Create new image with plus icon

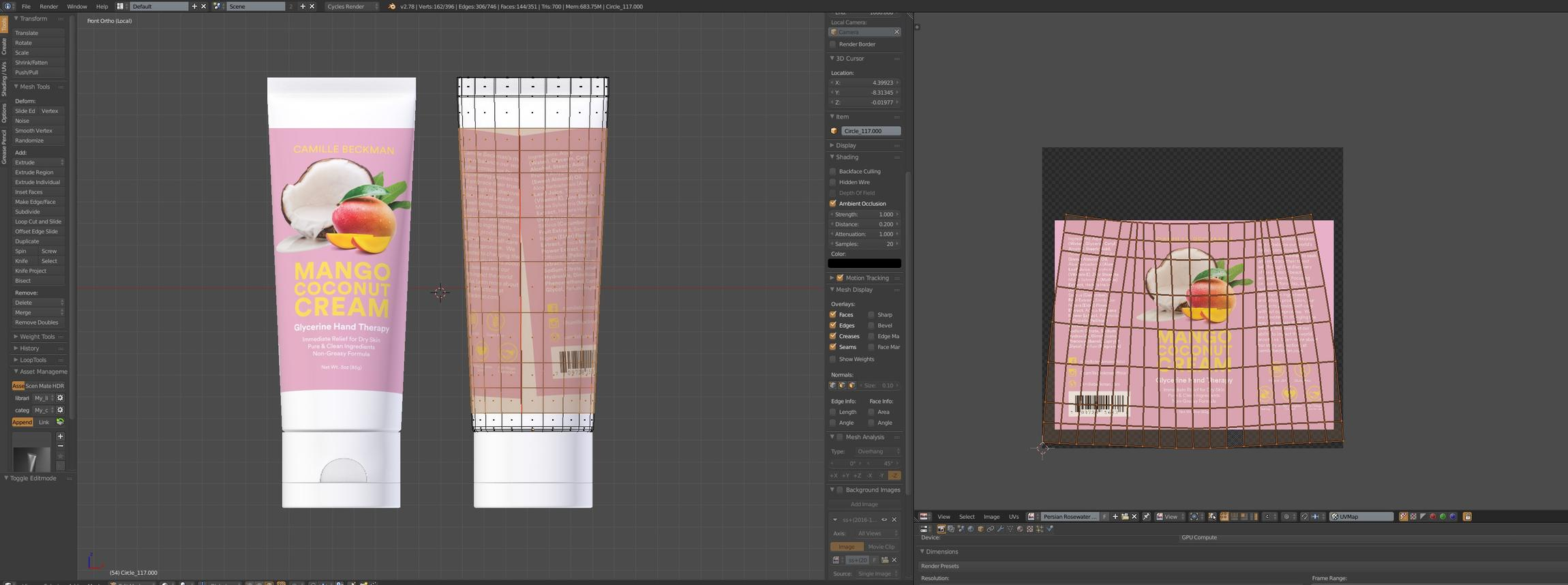click(x=1115, y=517)
